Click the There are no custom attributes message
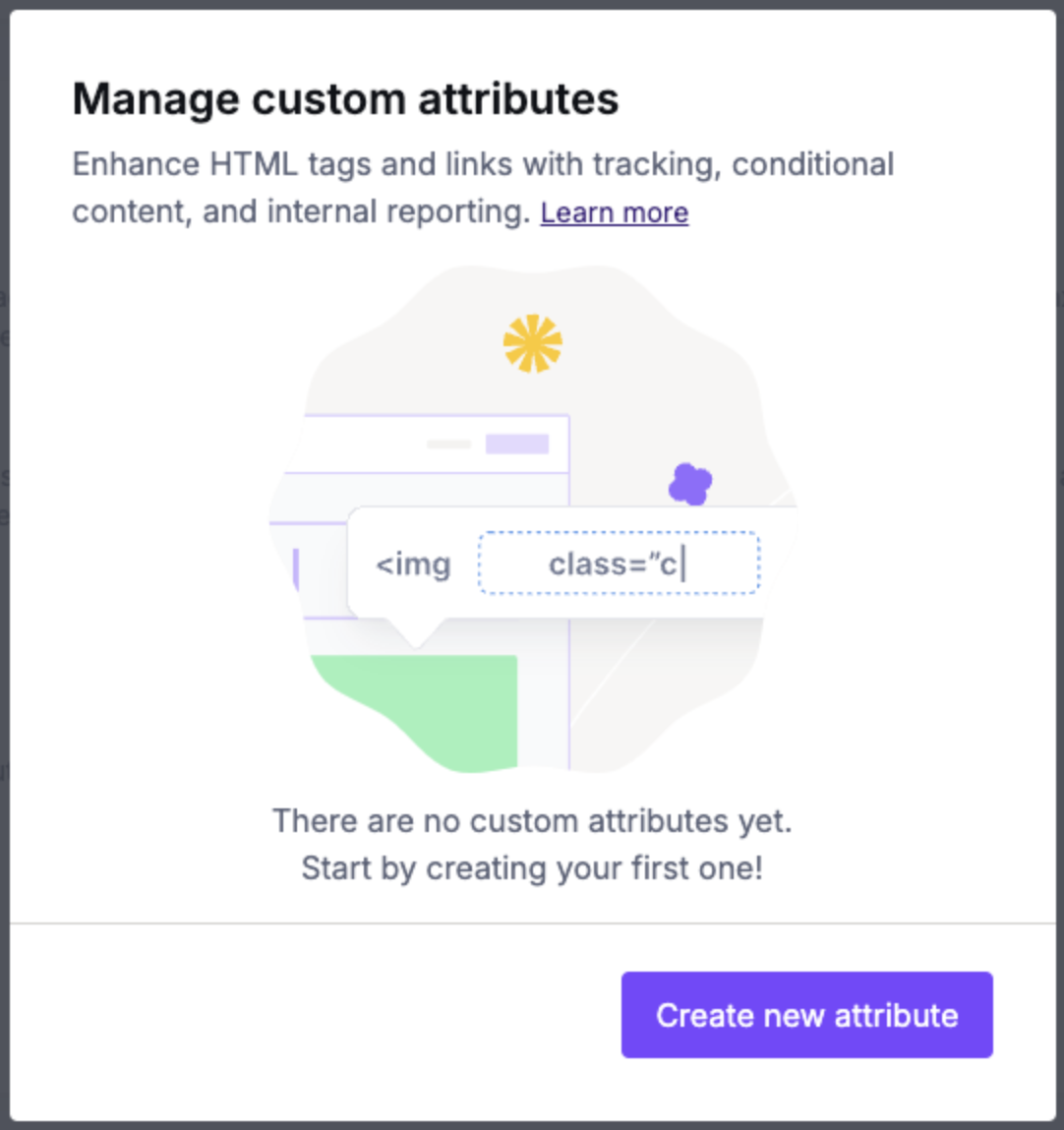 pyautogui.click(x=532, y=821)
